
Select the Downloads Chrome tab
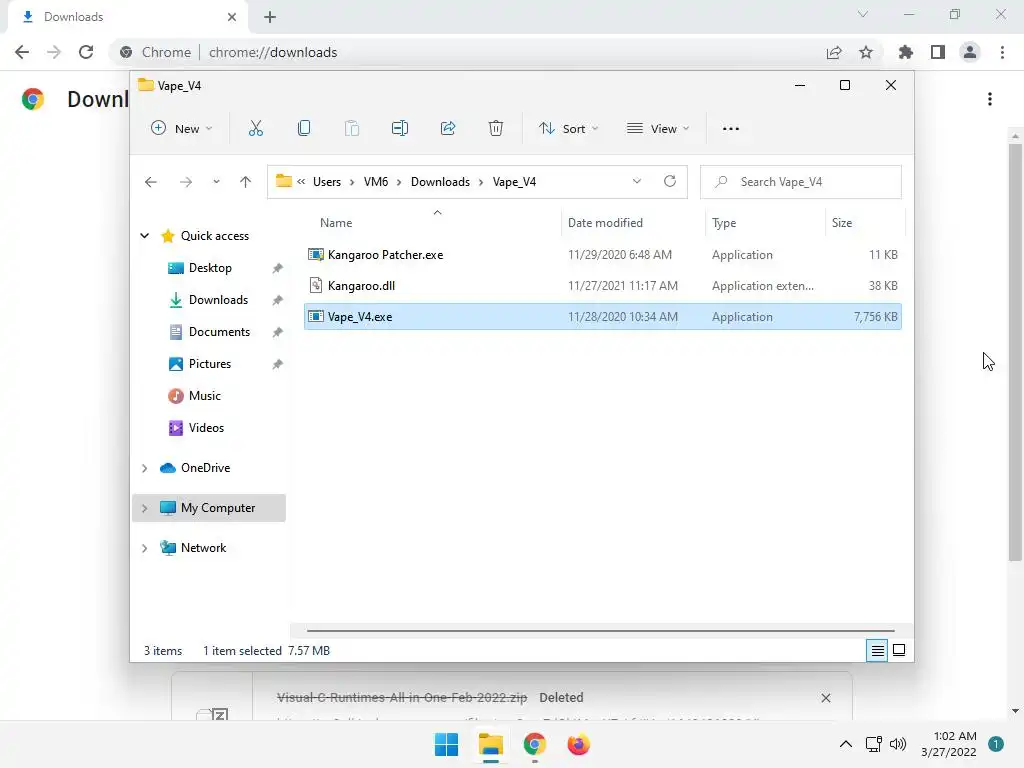tap(127, 17)
